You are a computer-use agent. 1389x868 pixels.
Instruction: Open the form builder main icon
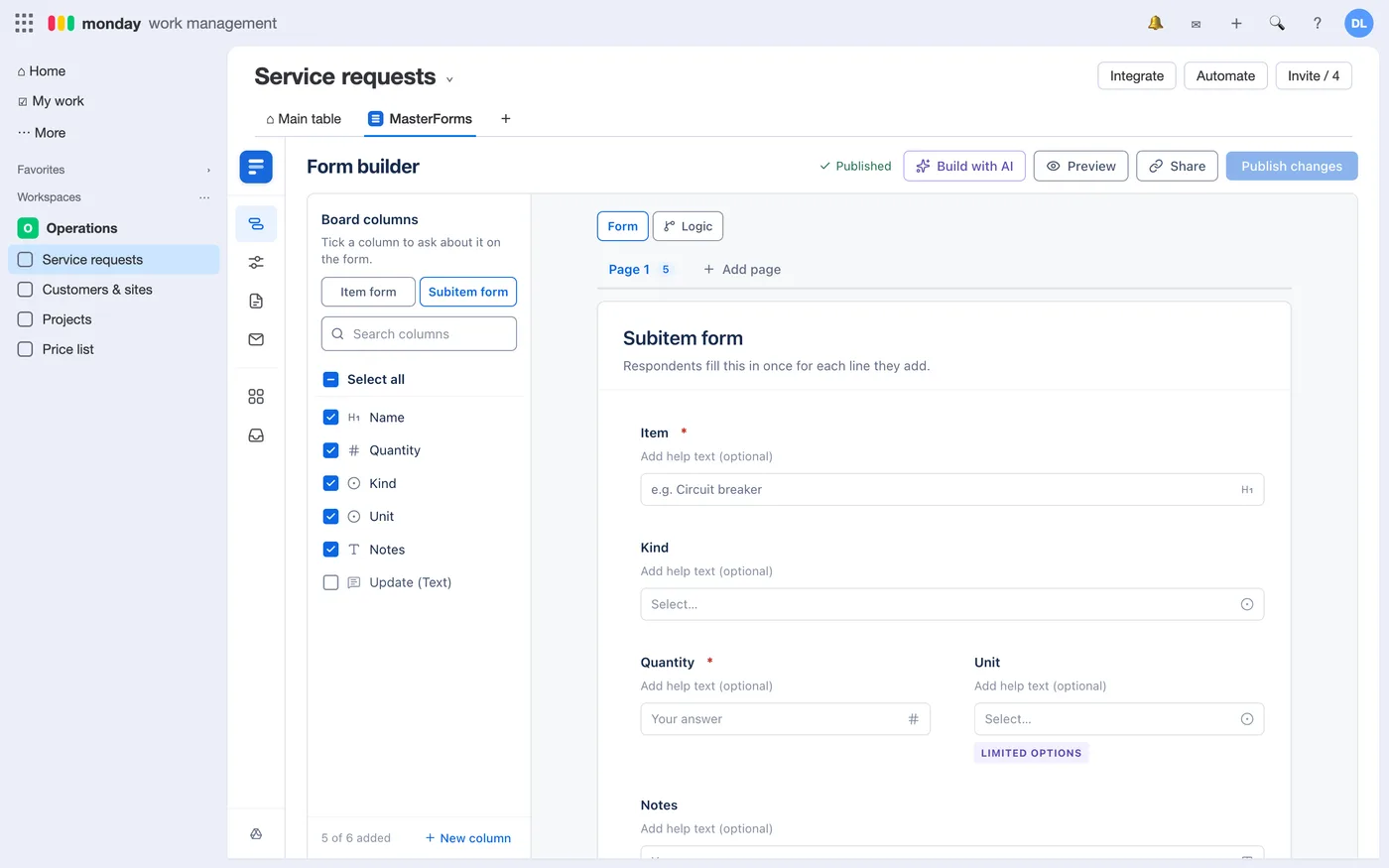point(256,167)
